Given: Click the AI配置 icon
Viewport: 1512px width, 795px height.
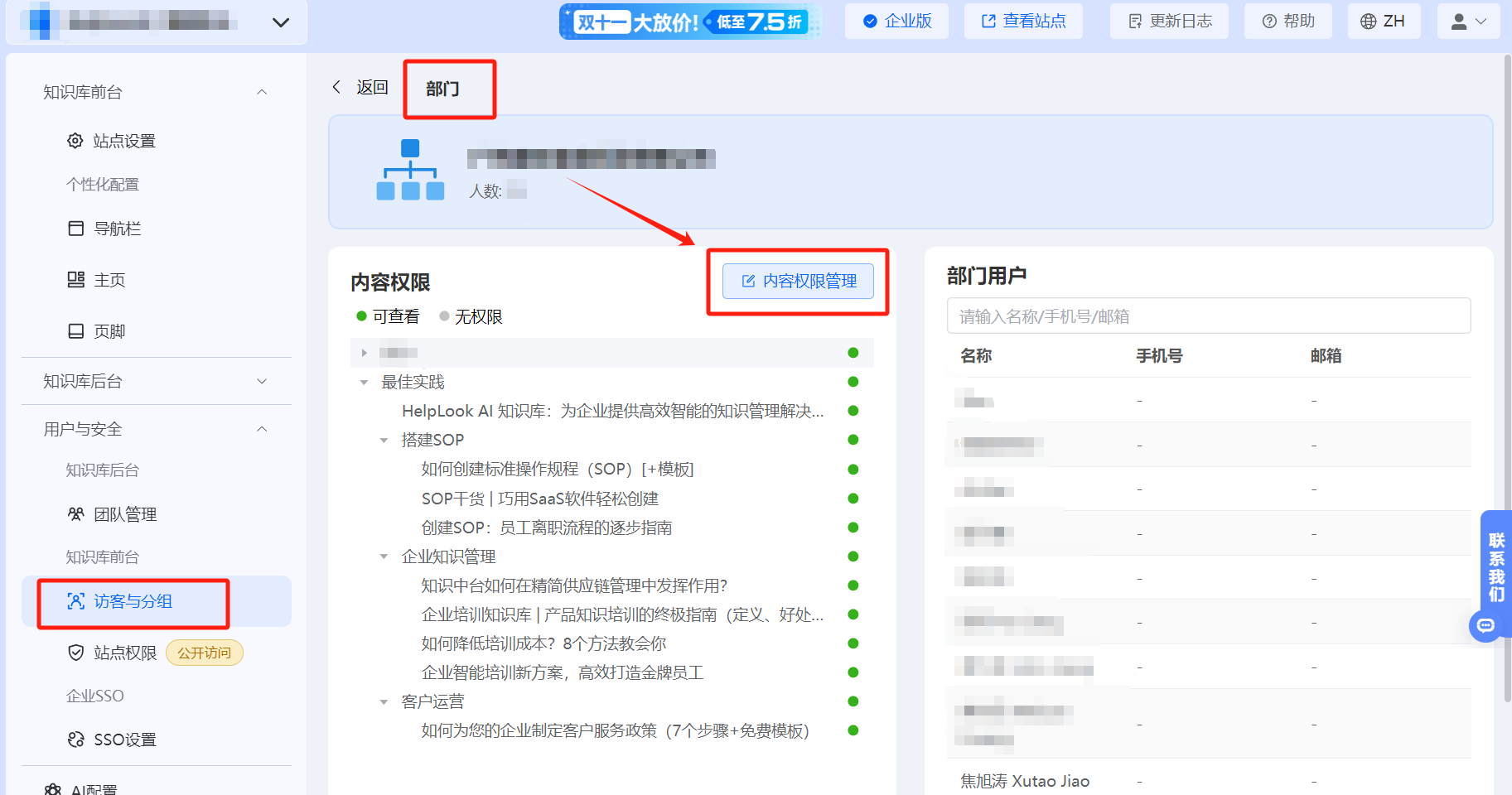Looking at the screenshot, I should 53,790.
